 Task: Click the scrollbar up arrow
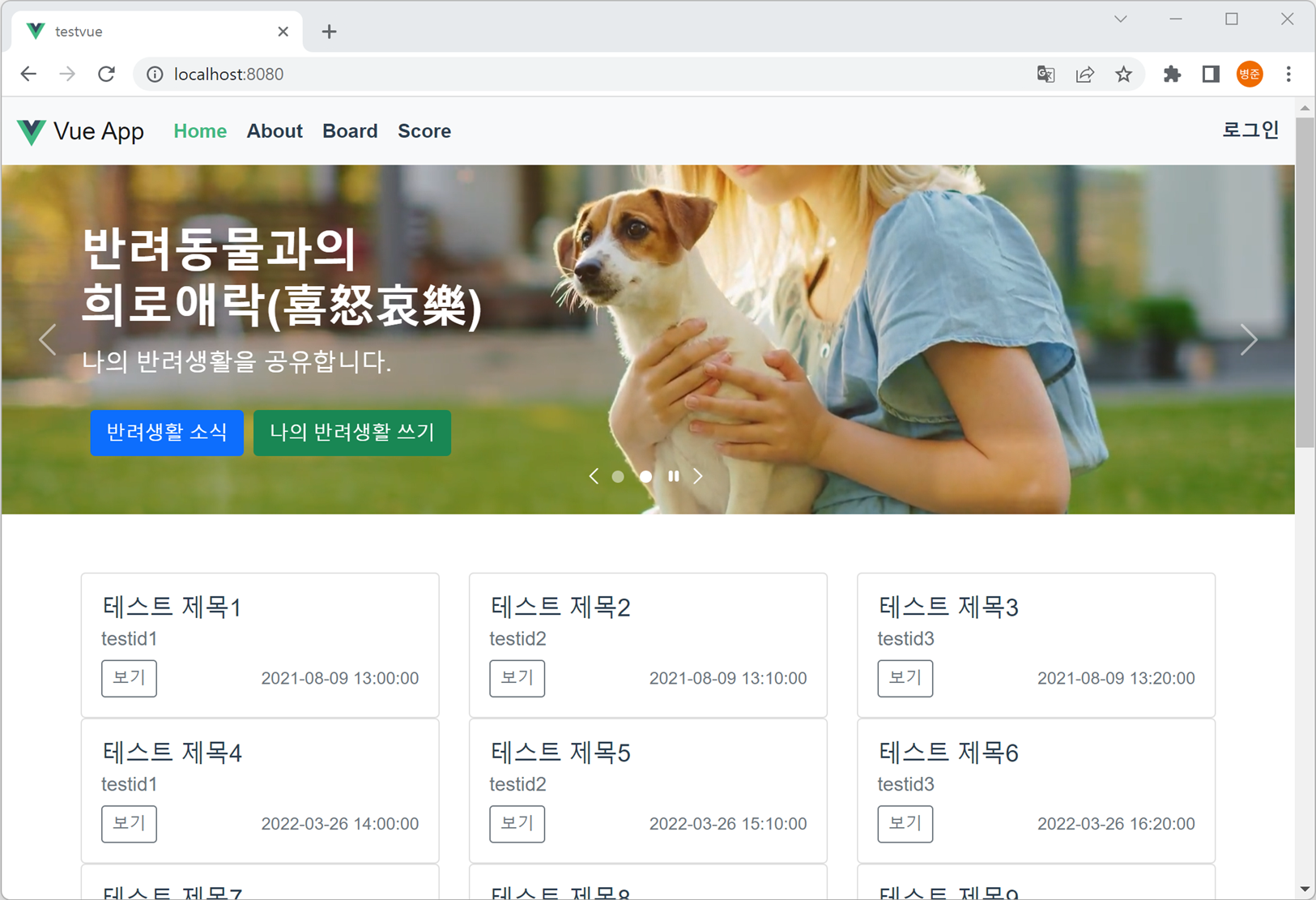[1305, 108]
